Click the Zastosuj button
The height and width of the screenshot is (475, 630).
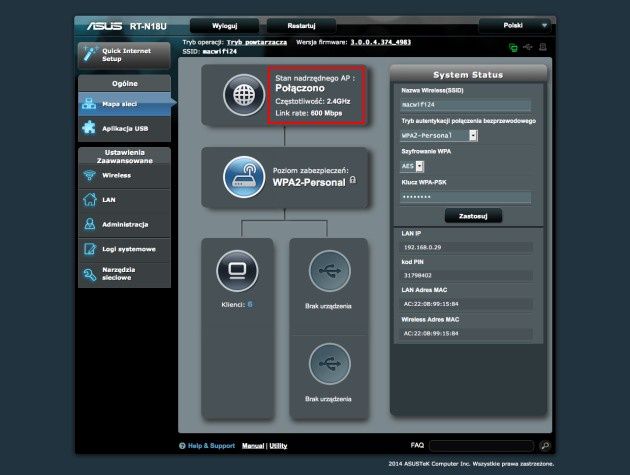coord(473,216)
